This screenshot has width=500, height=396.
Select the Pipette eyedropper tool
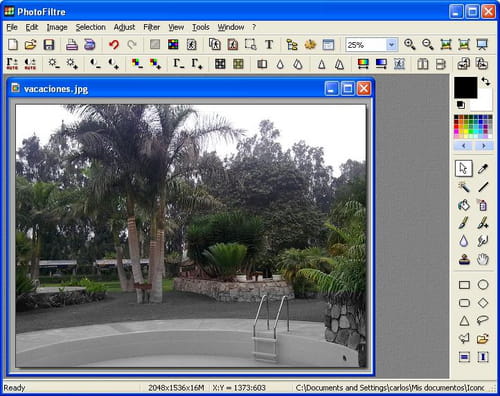483,168
